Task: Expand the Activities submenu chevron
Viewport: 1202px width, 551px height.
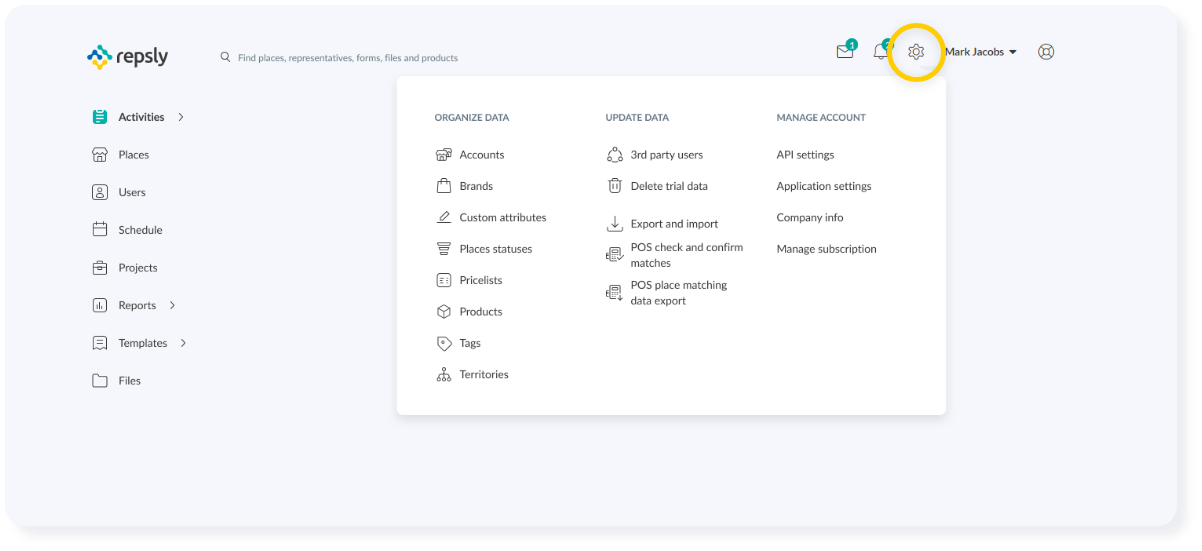Action: pos(181,117)
